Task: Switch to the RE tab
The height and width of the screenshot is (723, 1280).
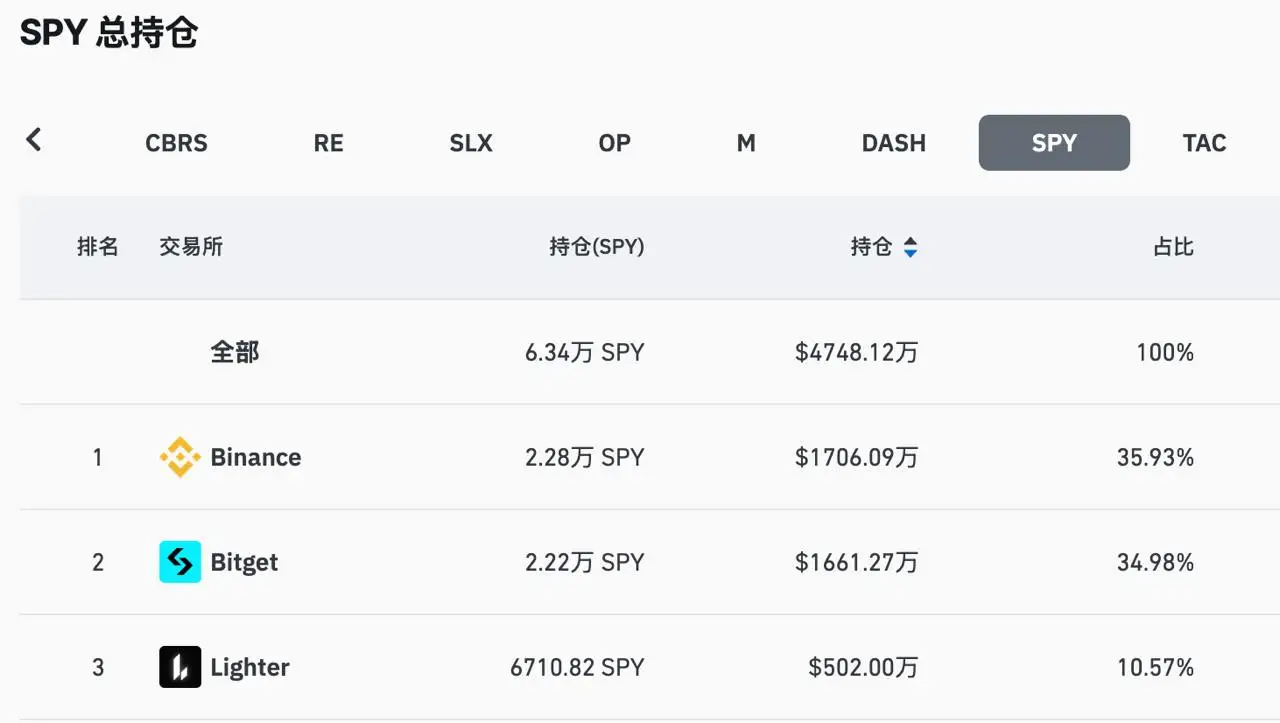Action: click(329, 143)
